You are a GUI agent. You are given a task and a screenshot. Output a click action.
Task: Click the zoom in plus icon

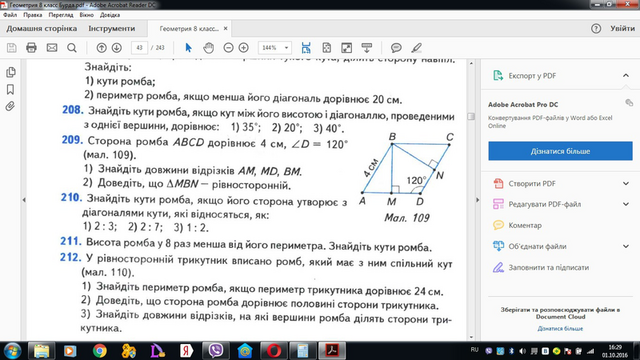(x=244, y=48)
